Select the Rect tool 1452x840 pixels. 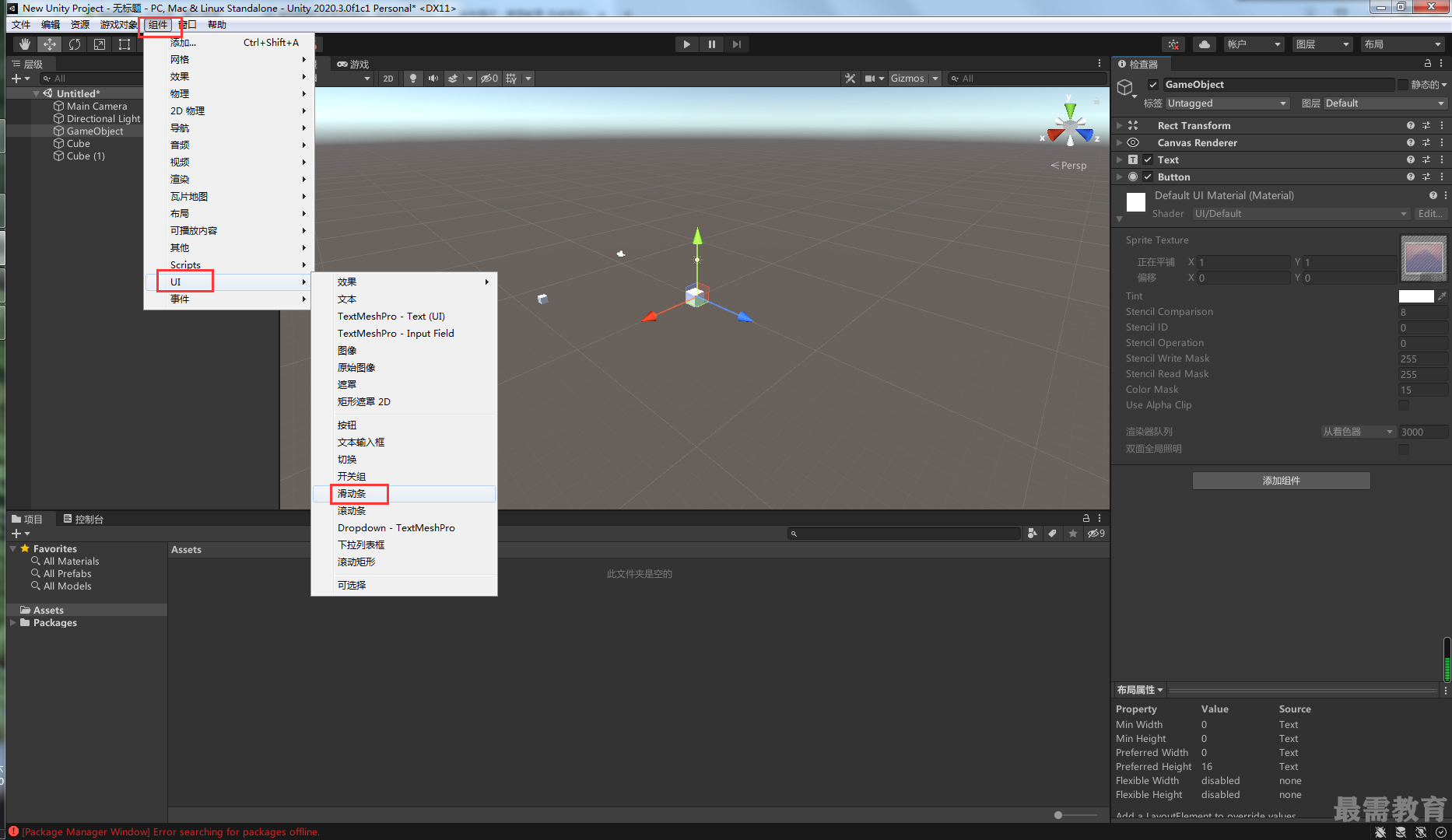coord(125,44)
